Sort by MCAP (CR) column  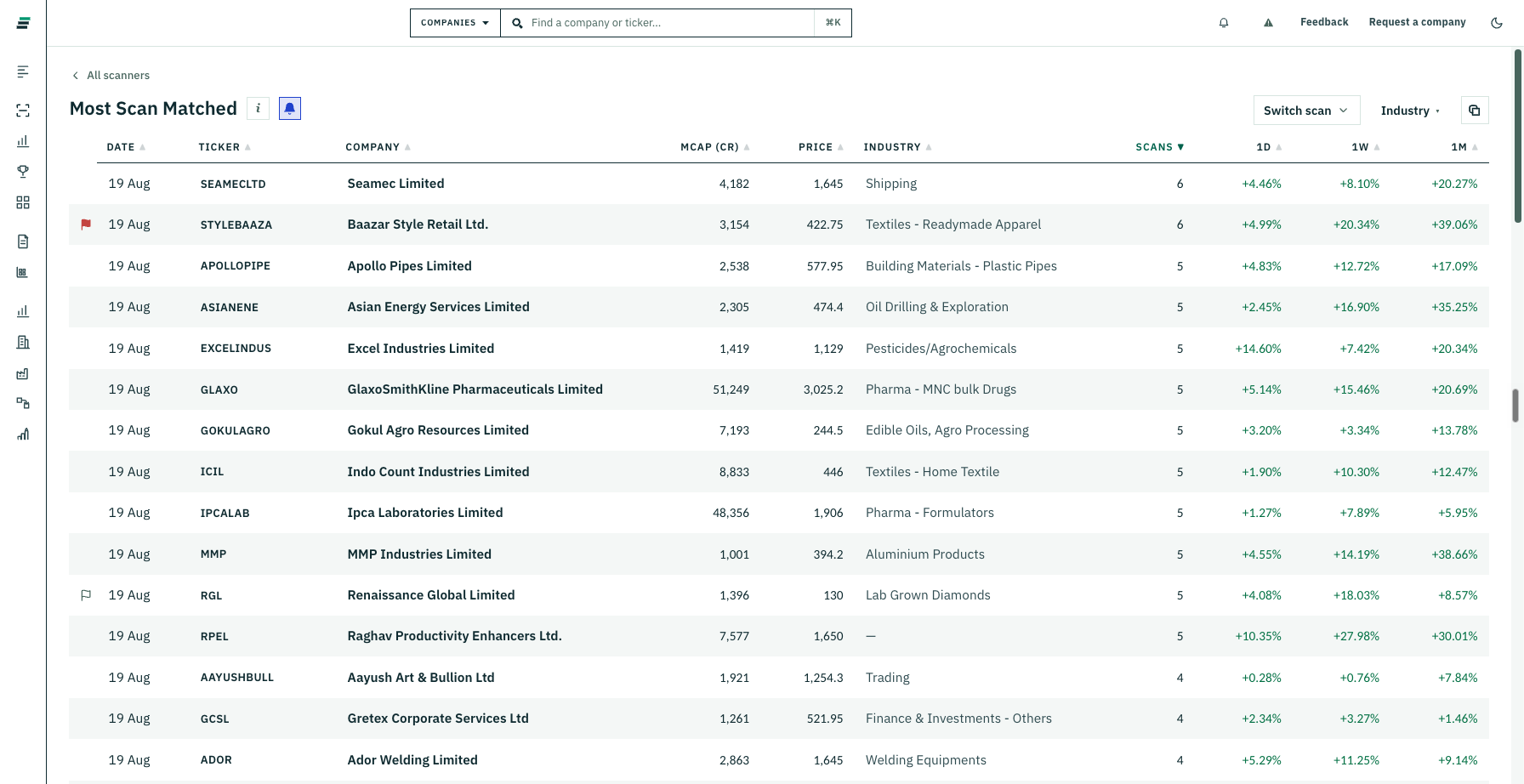pyautogui.click(x=715, y=147)
